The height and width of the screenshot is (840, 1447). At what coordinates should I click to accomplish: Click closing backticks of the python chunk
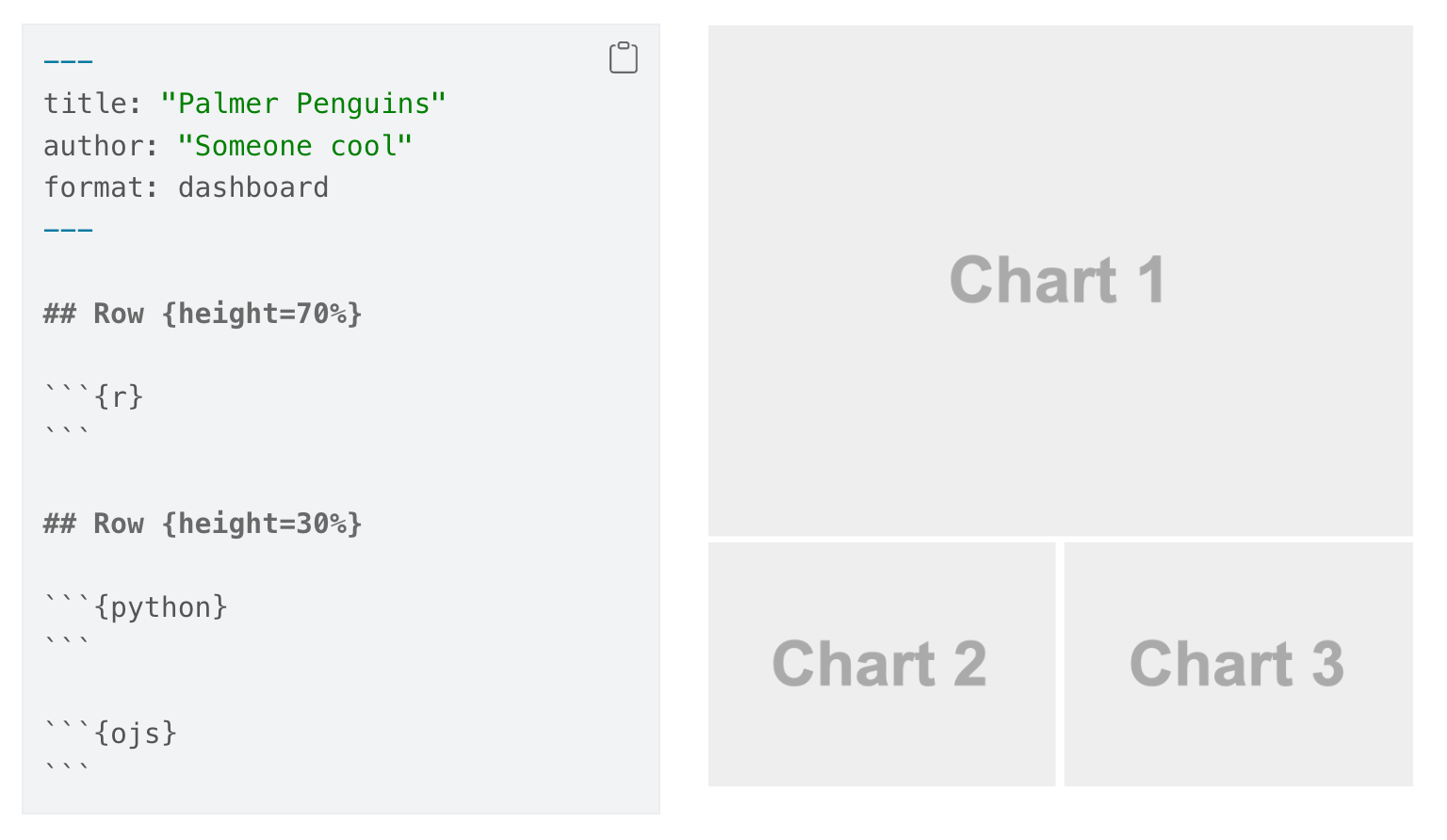coord(67,642)
